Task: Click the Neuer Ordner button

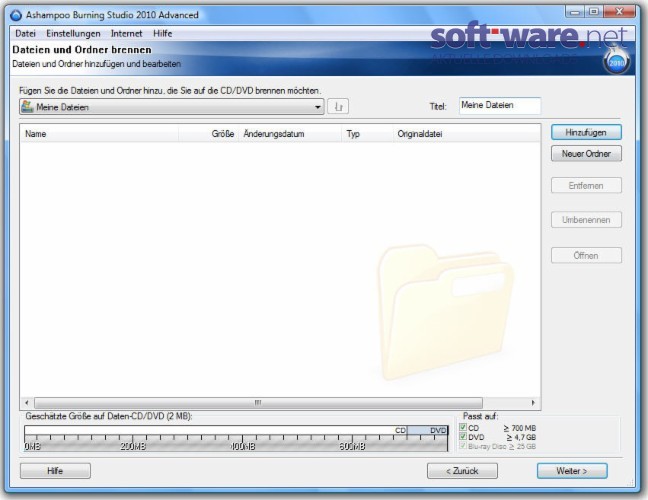Action: (x=586, y=154)
